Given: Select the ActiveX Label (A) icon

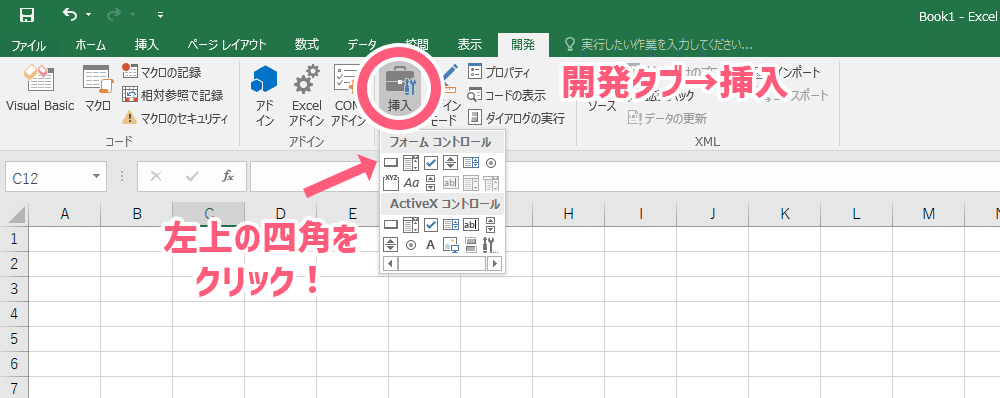Looking at the screenshot, I should [430, 244].
